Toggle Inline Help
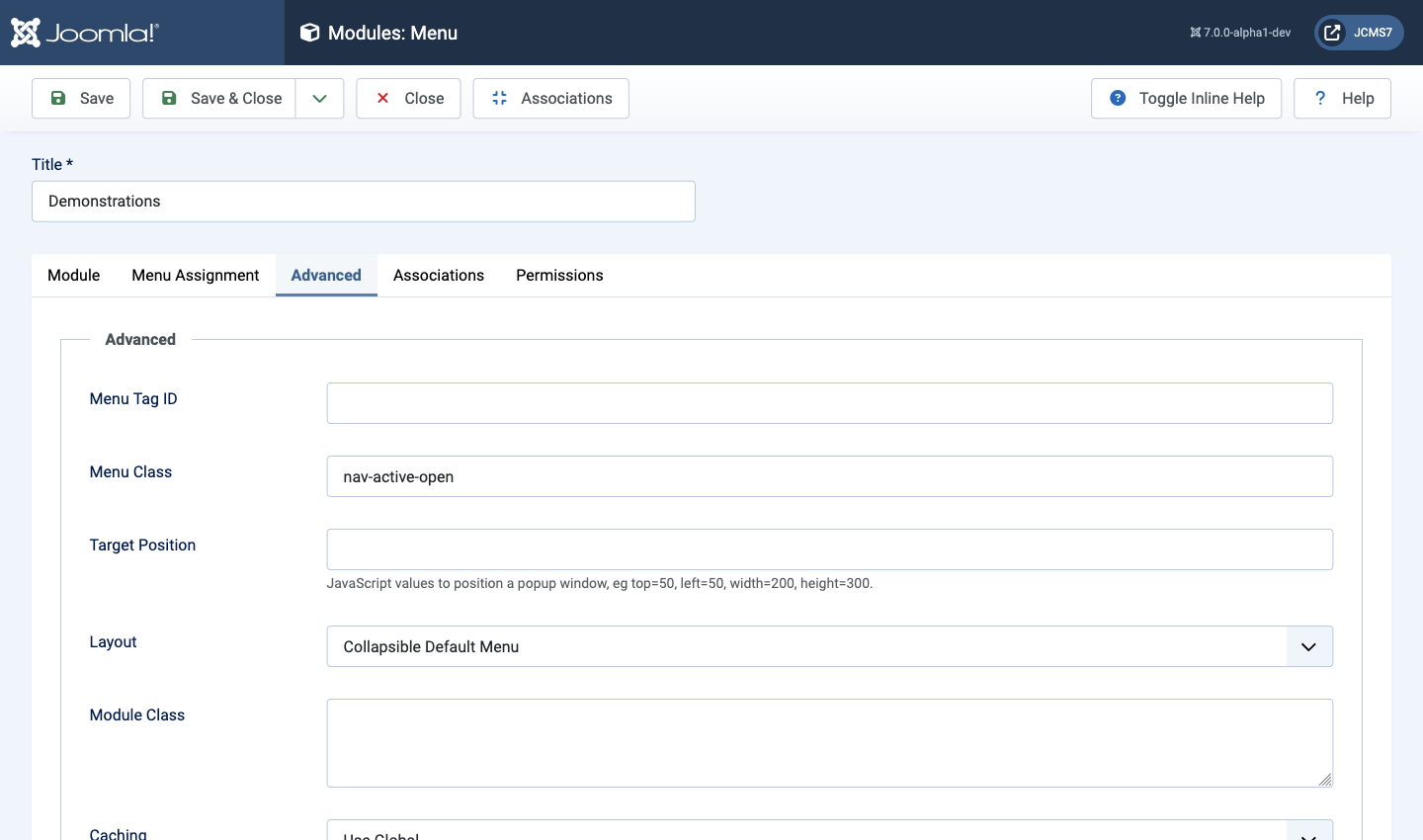Image resolution: width=1423 pixels, height=840 pixels. 1186,99
